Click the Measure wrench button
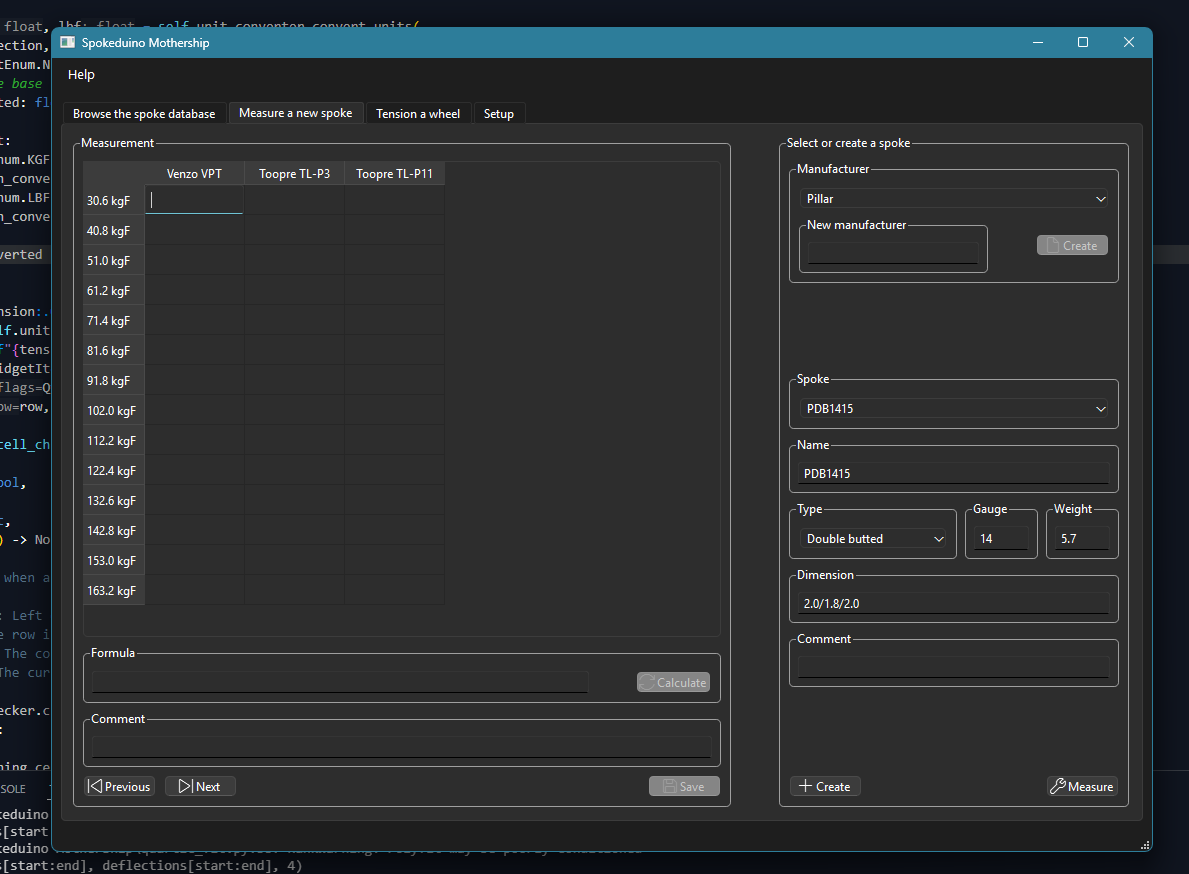Viewport: 1189px width, 874px height. click(1081, 786)
